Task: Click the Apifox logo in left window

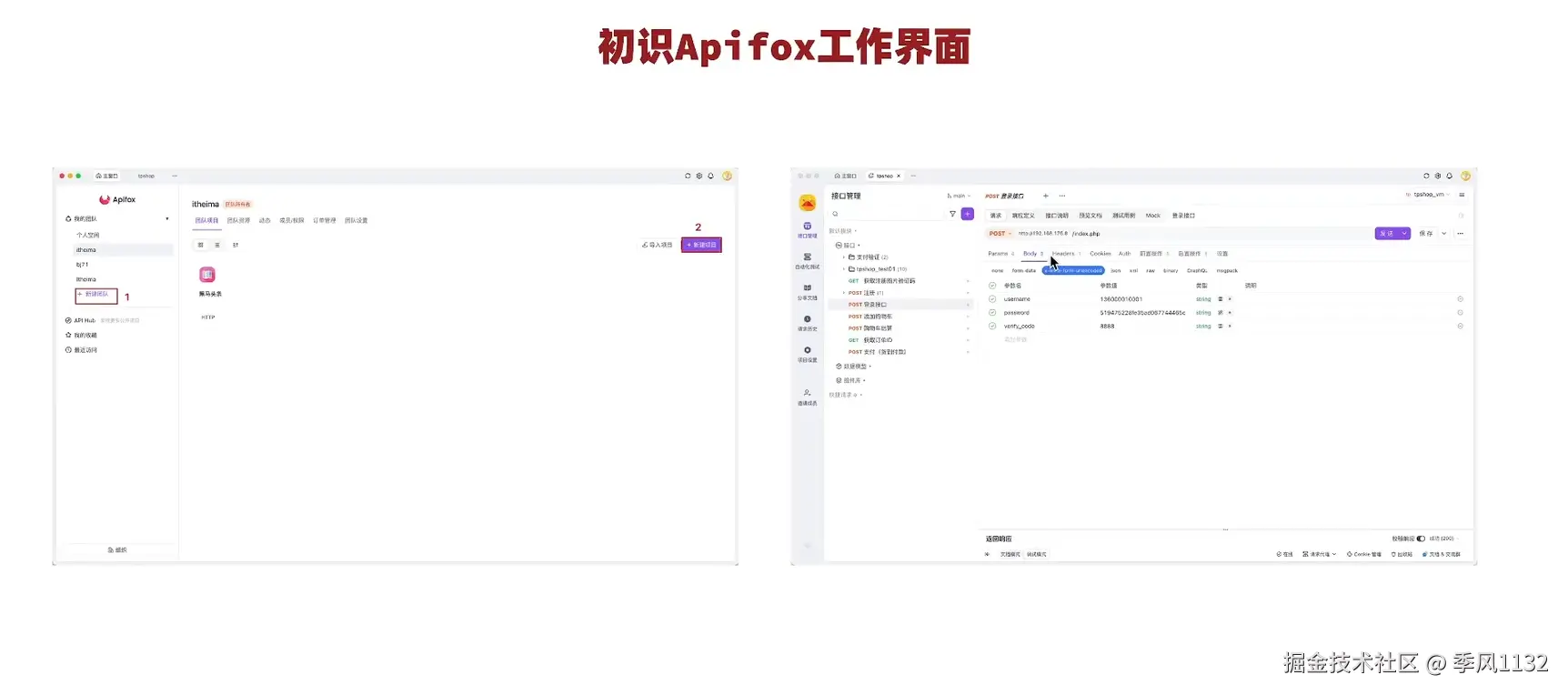Action: [x=117, y=199]
